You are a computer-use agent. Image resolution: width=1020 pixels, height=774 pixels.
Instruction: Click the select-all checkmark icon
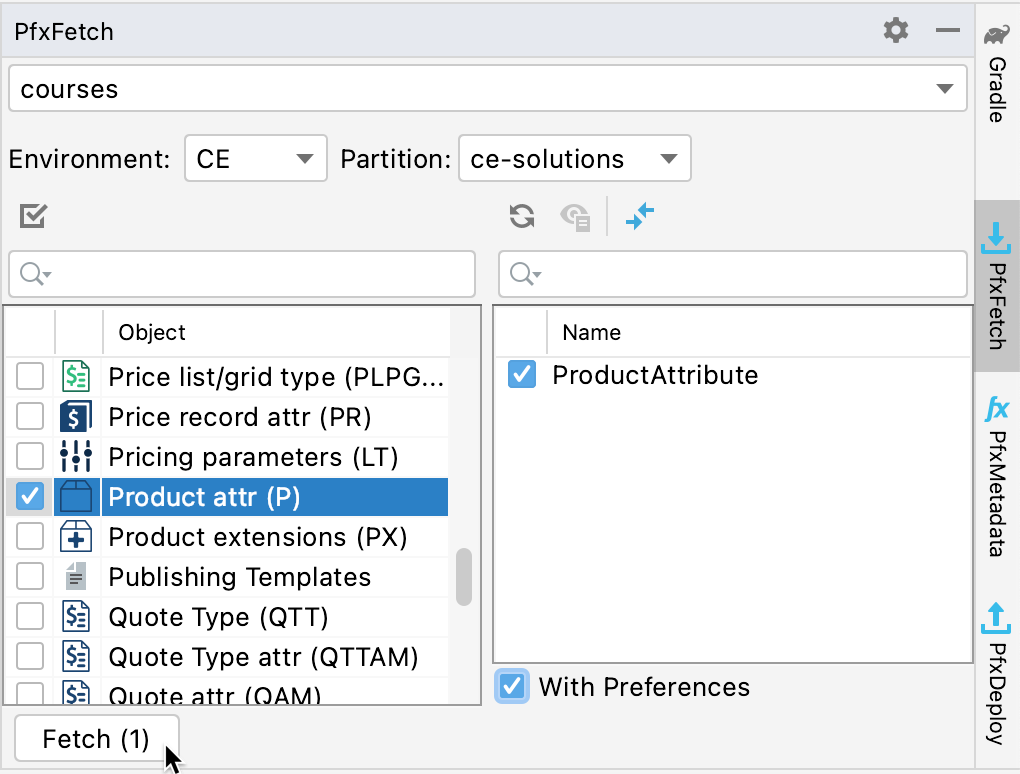pyautogui.click(x=32, y=216)
